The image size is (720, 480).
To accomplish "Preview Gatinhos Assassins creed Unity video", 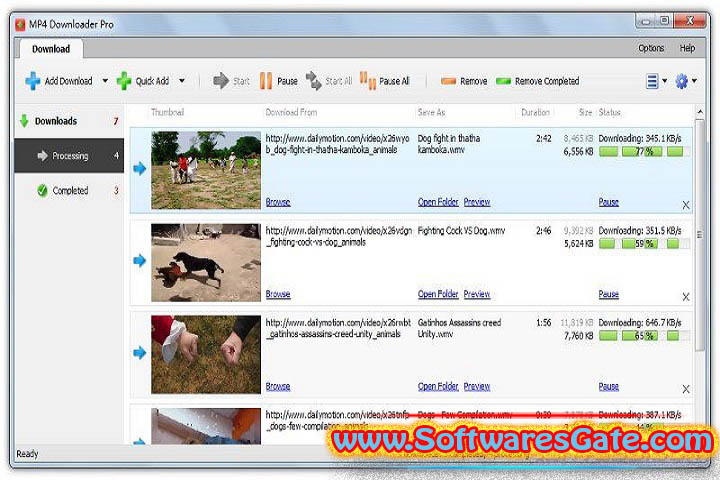I will [x=477, y=387].
